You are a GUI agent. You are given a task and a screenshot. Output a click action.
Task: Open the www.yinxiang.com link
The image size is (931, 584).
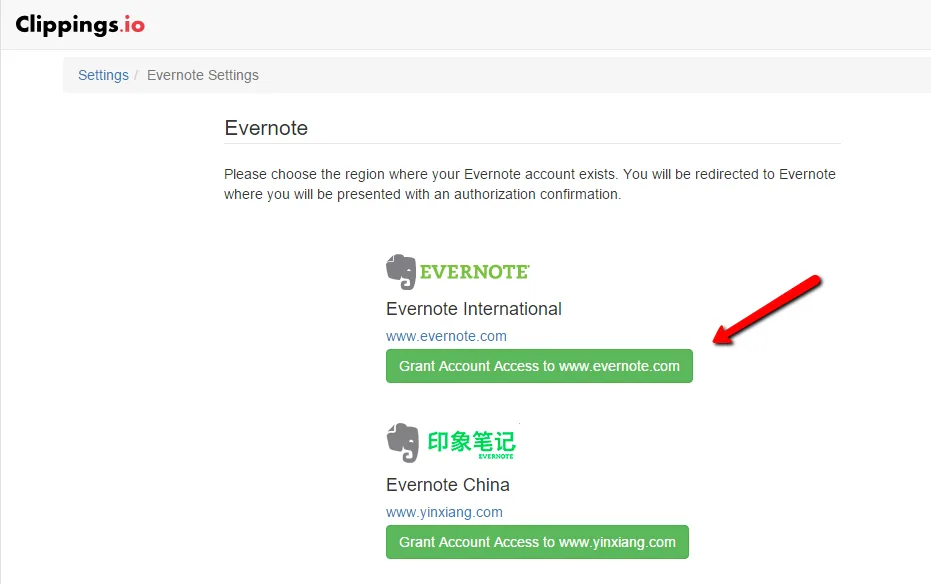tap(444, 512)
